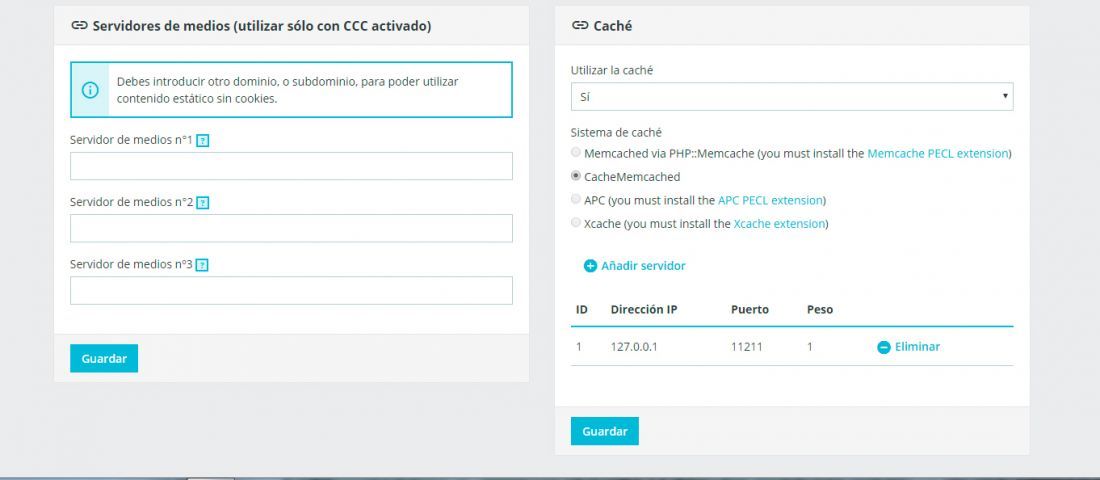Click the Dirección IP column header
This screenshot has height=480, width=1100.
(x=644, y=309)
